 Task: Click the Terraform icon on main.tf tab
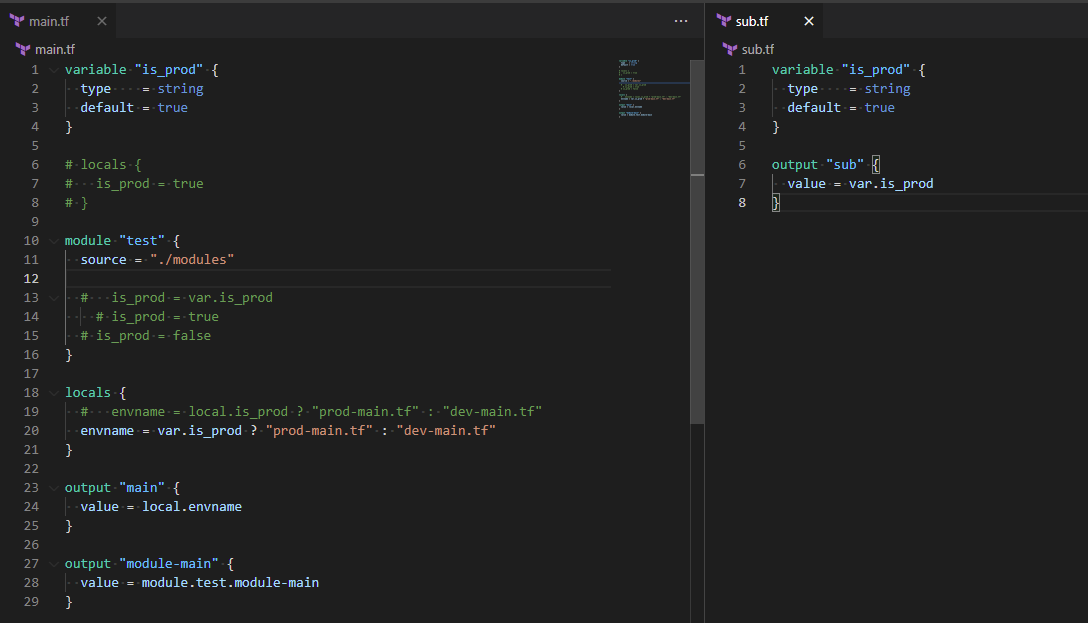17,21
